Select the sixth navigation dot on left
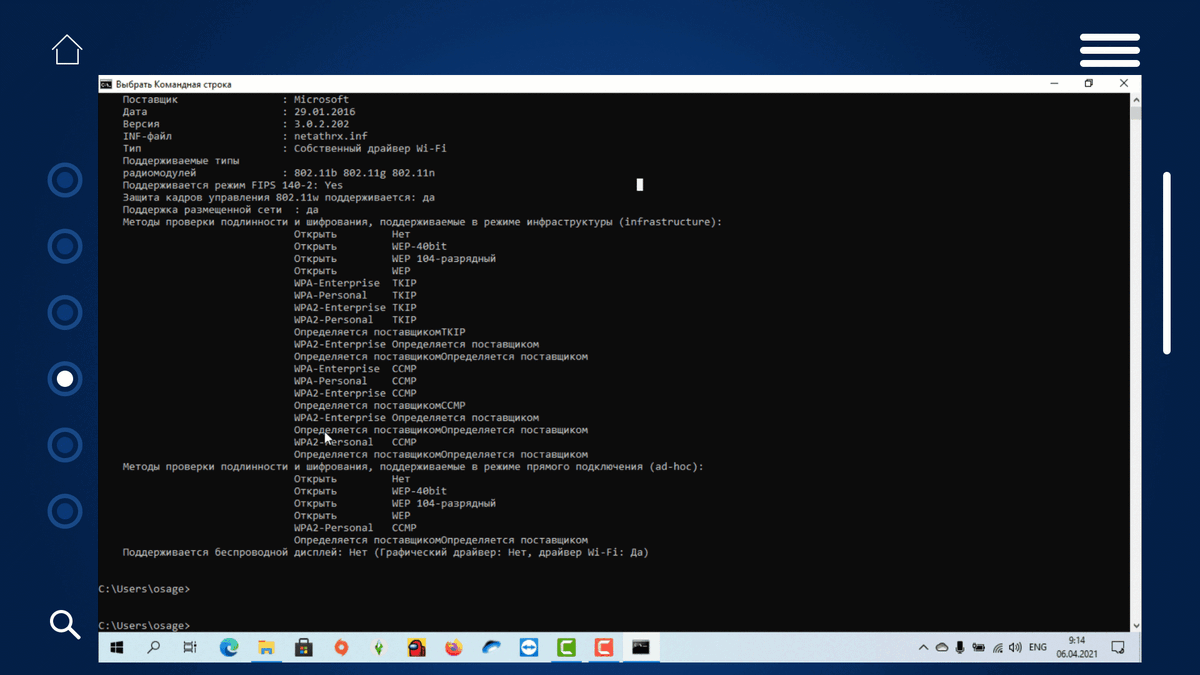The height and width of the screenshot is (675, 1200). (x=65, y=511)
